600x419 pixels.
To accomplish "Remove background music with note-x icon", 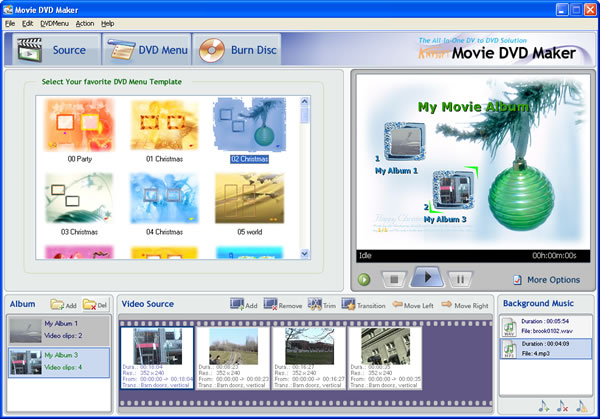I will click(x=562, y=406).
